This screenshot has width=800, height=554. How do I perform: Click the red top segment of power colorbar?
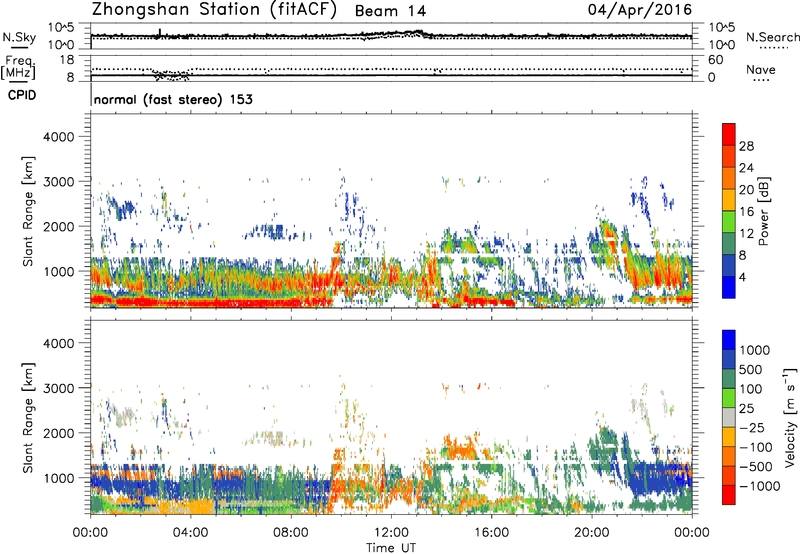click(x=729, y=134)
